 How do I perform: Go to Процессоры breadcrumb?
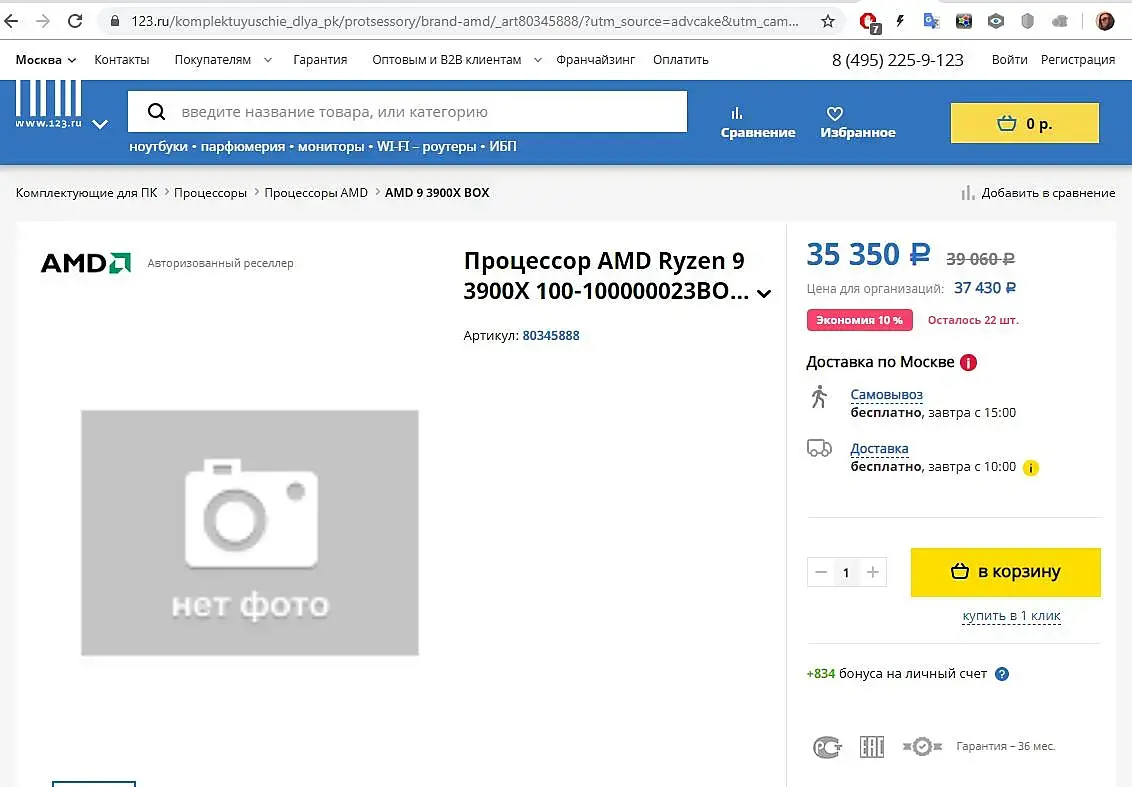tap(210, 193)
